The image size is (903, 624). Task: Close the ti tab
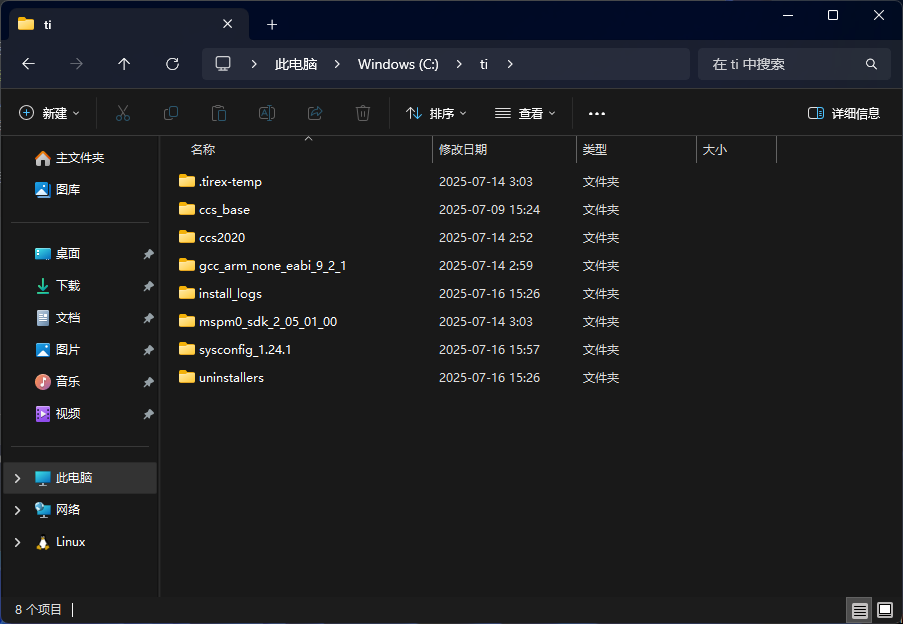(x=227, y=24)
